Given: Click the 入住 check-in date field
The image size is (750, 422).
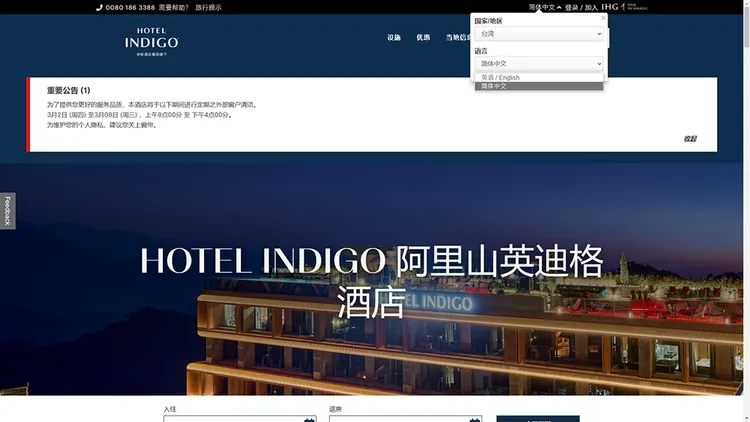Looking at the screenshot, I should click(x=240, y=419).
